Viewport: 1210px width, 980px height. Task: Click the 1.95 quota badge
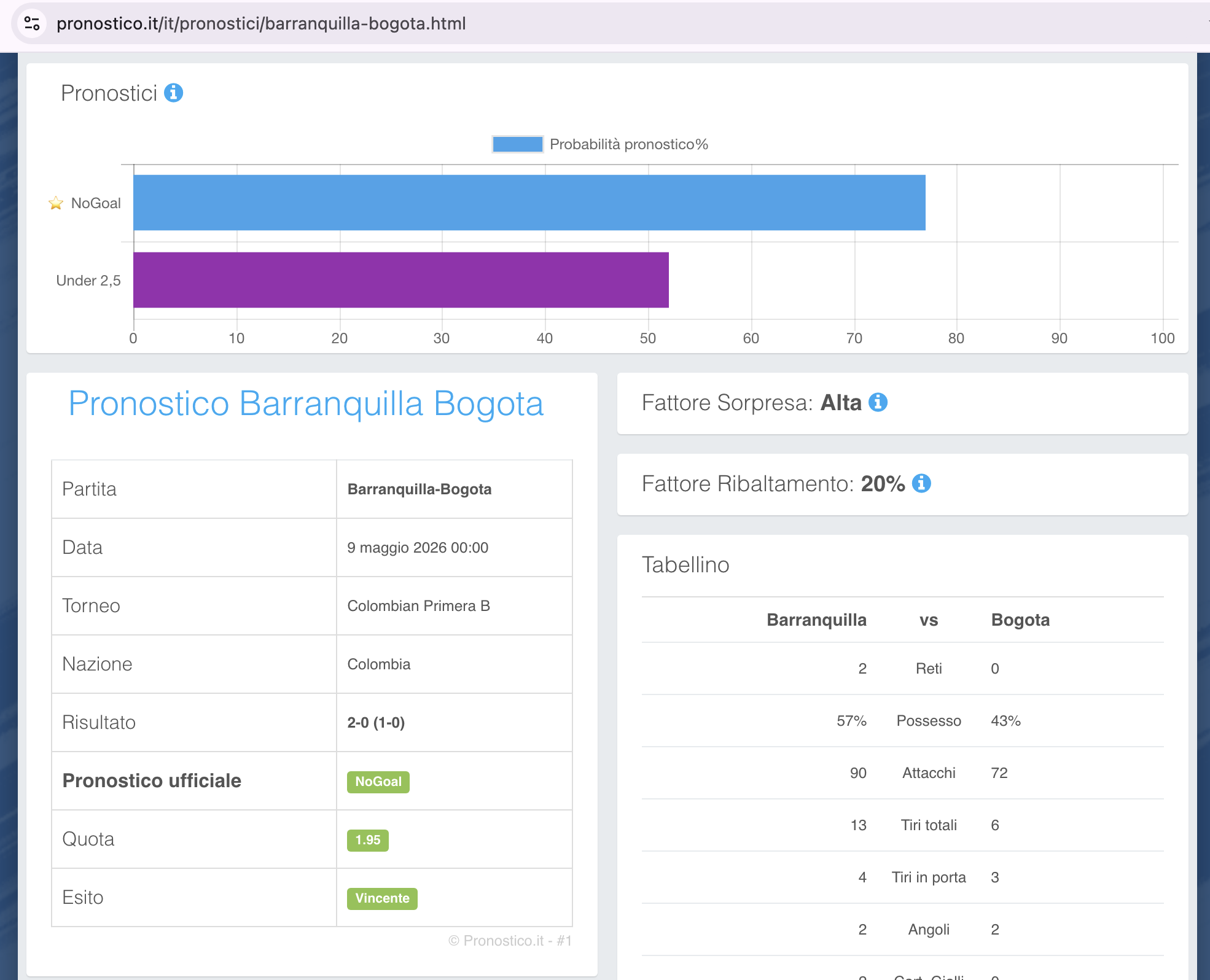pyautogui.click(x=368, y=840)
